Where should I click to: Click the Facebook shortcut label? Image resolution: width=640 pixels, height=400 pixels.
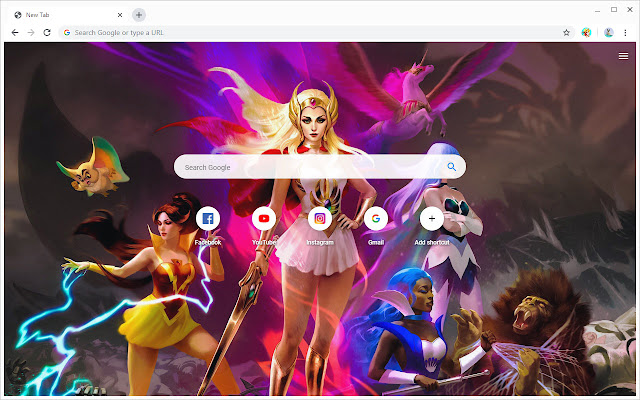click(x=208, y=242)
